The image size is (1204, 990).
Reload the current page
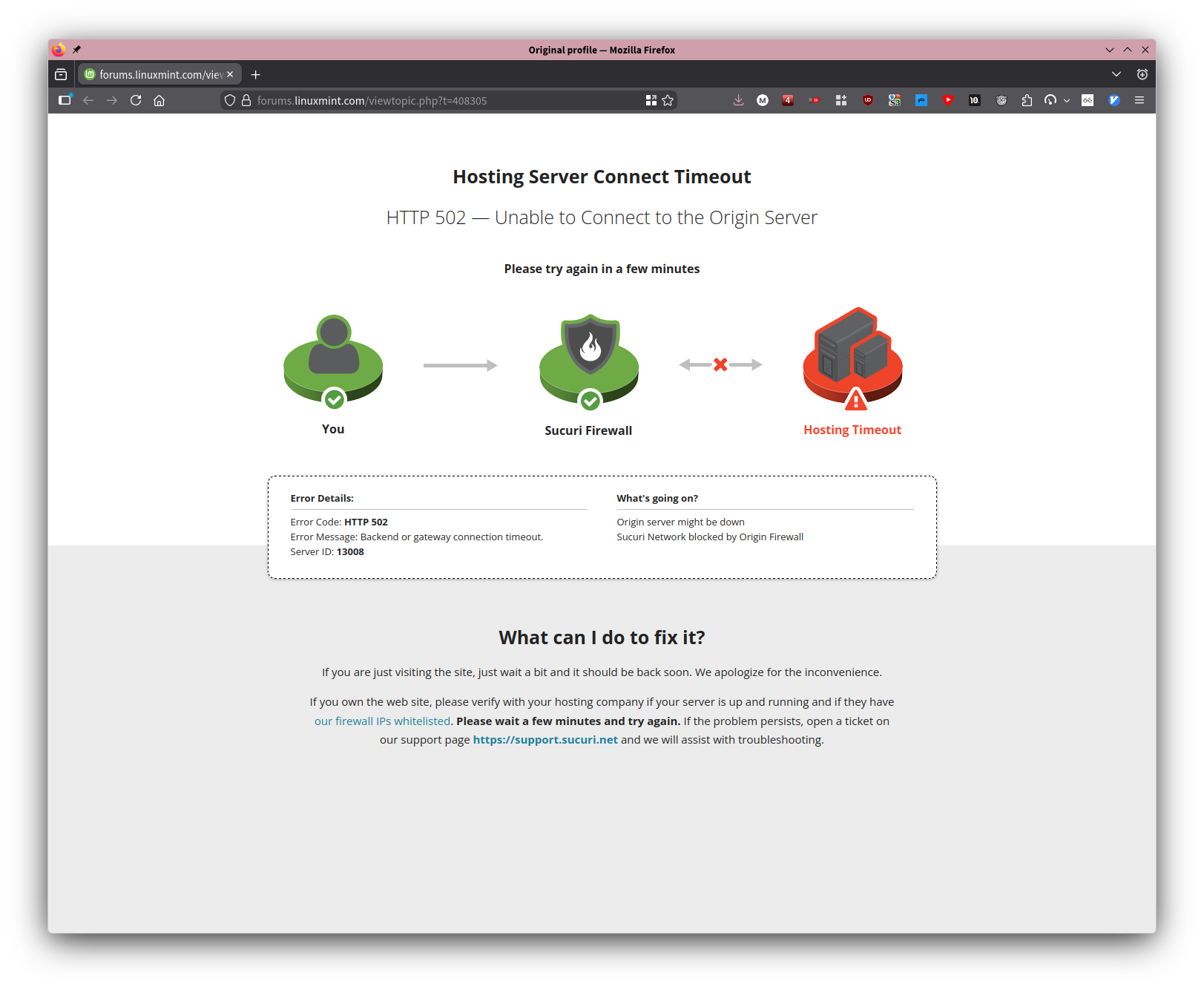tap(136, 100)
